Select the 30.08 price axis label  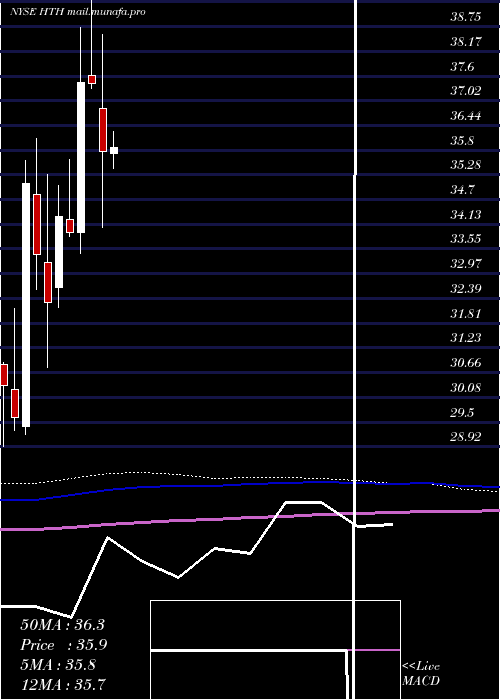(466, 388)
